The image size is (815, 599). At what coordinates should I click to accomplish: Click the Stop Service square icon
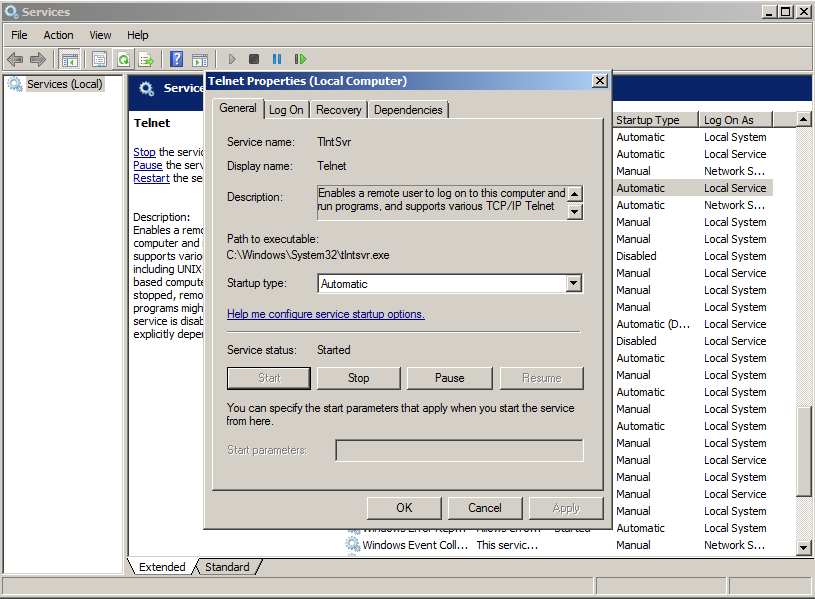(x=254, y=59)
